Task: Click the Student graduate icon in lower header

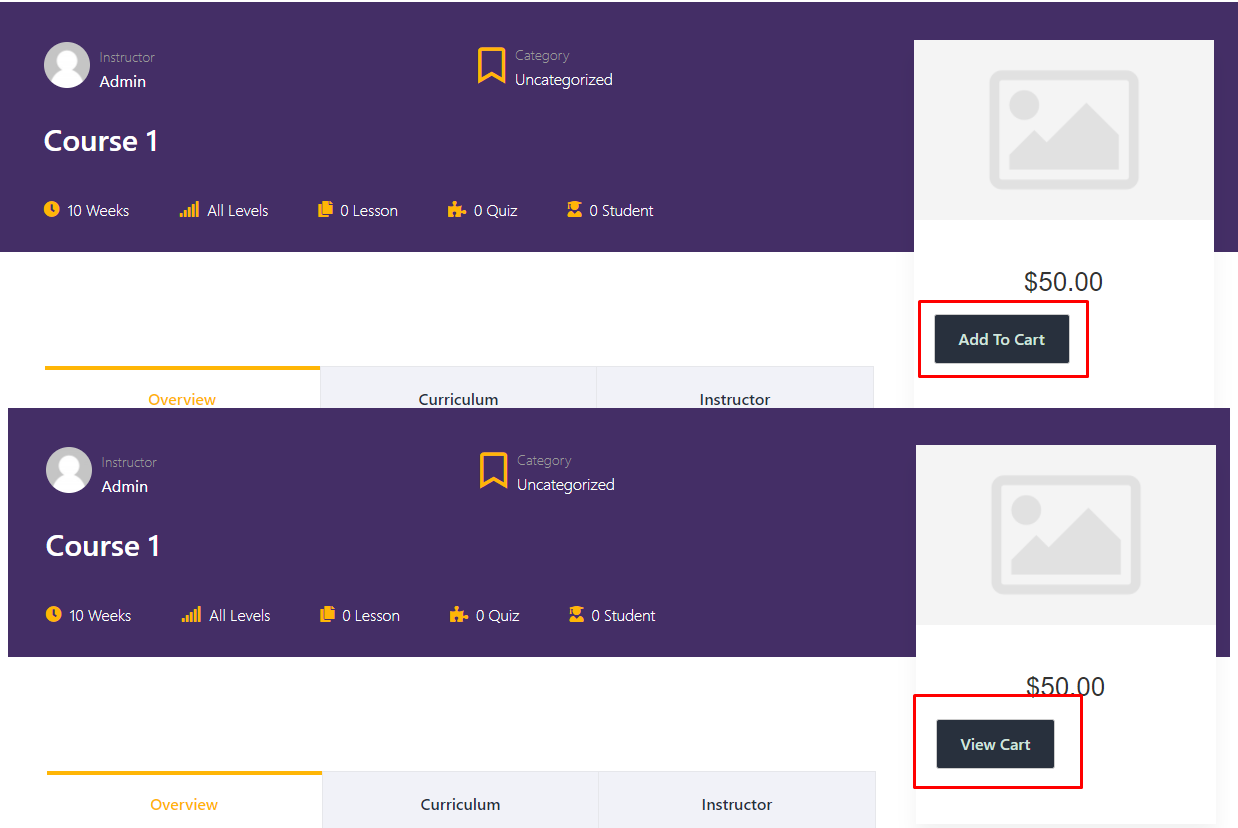Action: click(x=576, y=615)
